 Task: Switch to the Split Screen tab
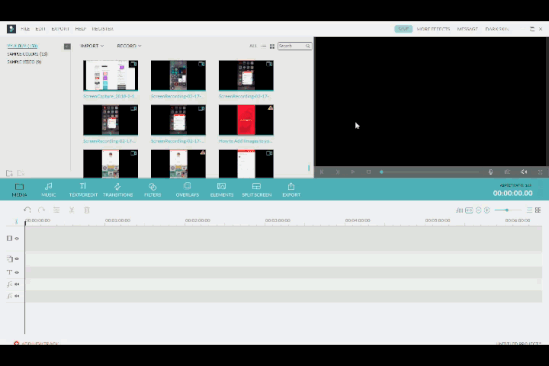(x=257, y=190)
